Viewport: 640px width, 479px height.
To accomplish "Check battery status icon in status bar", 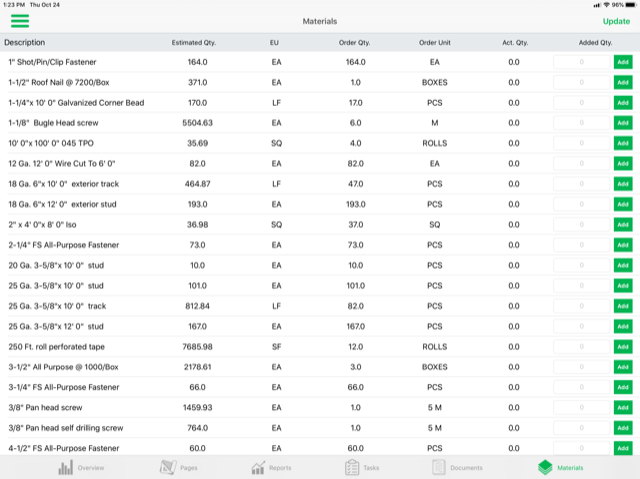I will point(631,5).
